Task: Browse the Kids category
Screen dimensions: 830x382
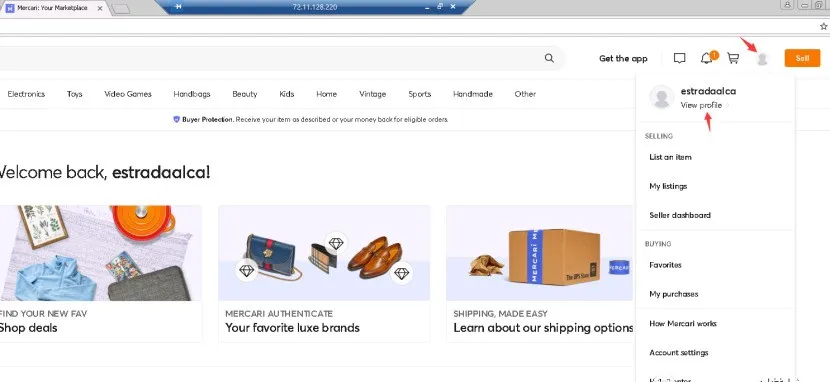Action: point(286,94)
